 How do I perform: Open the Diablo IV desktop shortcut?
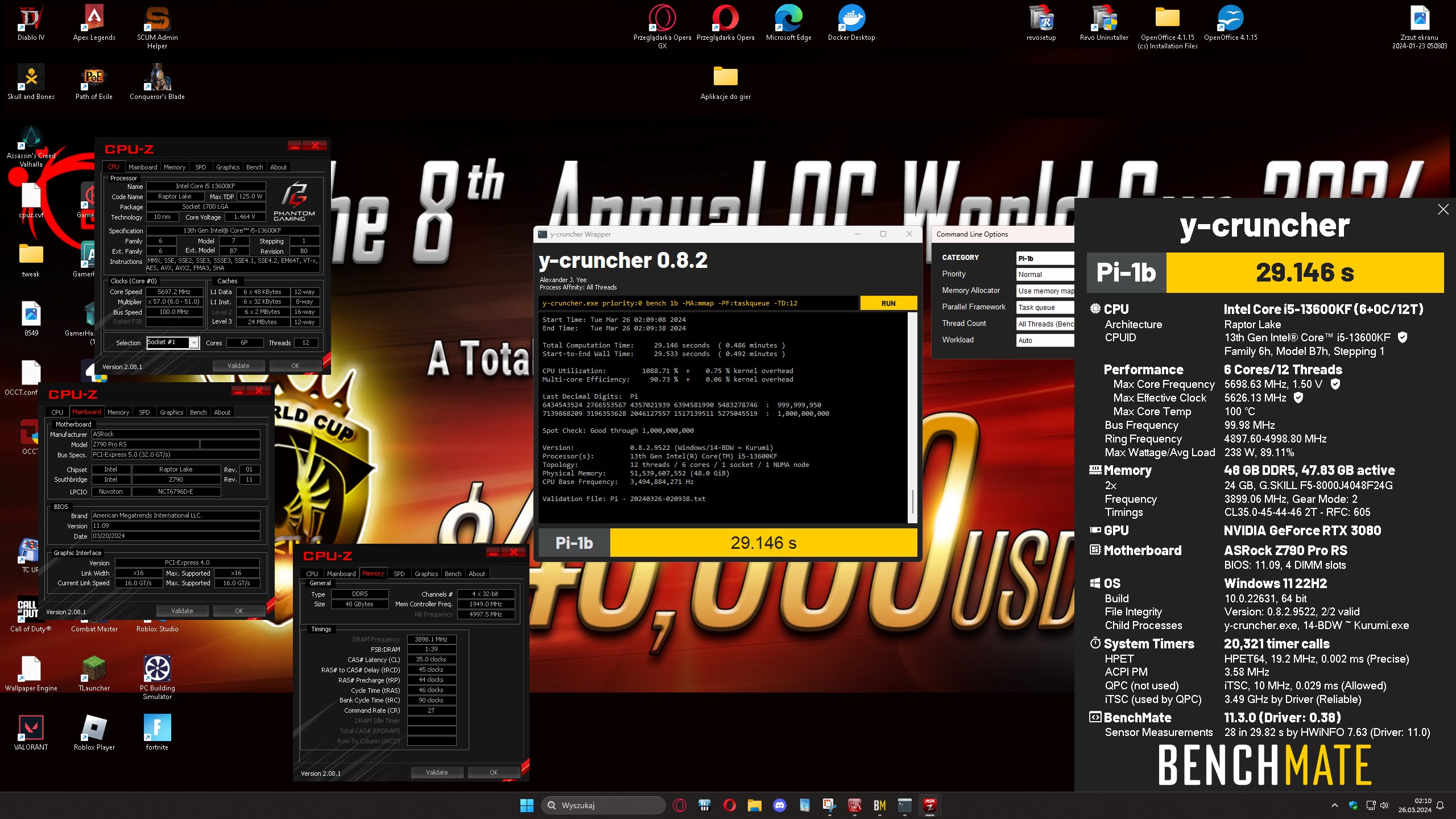pyautogui.click(x=31, y=23)
